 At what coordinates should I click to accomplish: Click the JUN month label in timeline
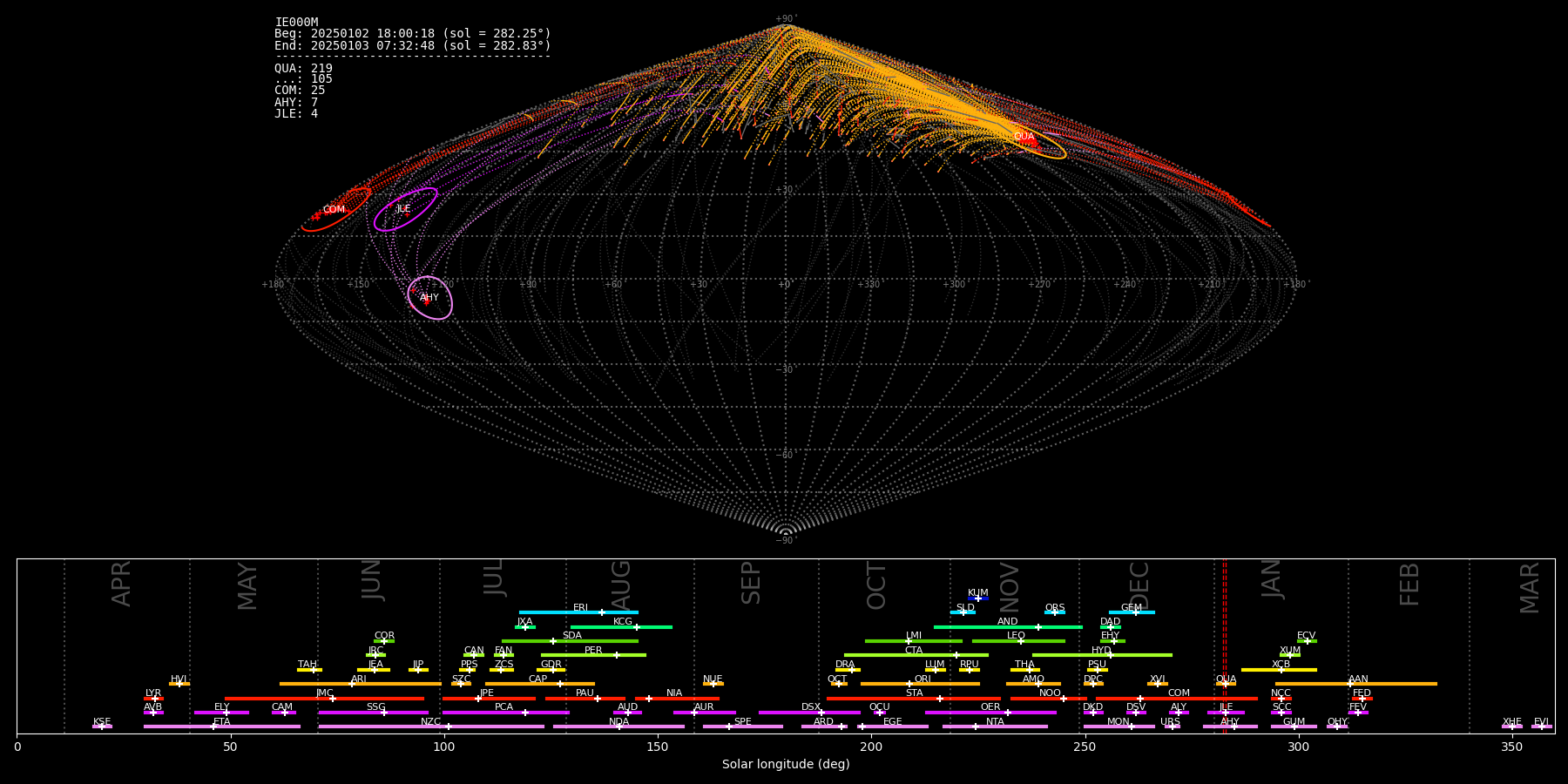372,580
